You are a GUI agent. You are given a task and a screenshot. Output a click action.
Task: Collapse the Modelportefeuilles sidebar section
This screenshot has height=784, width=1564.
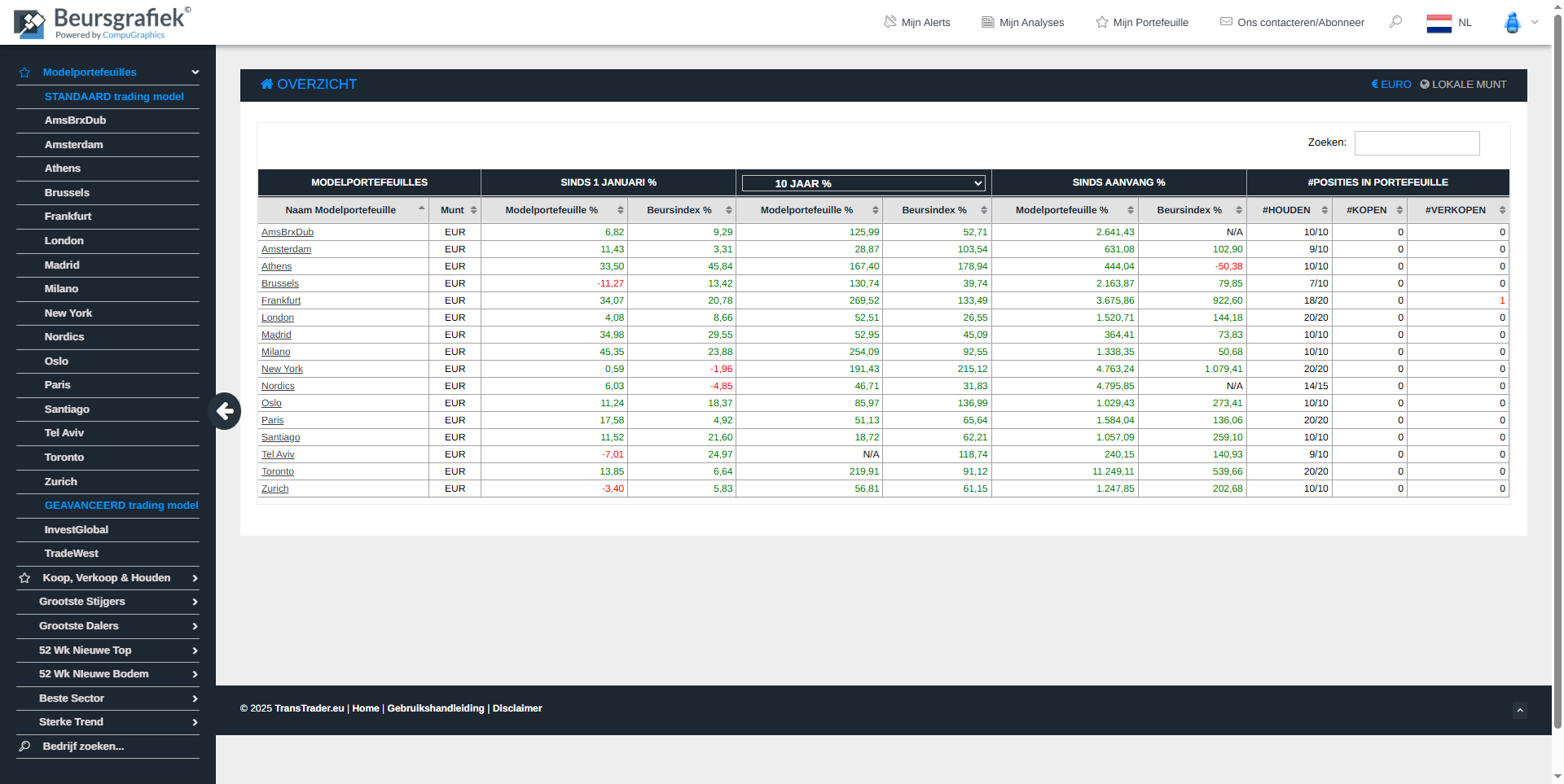point(108,72)
